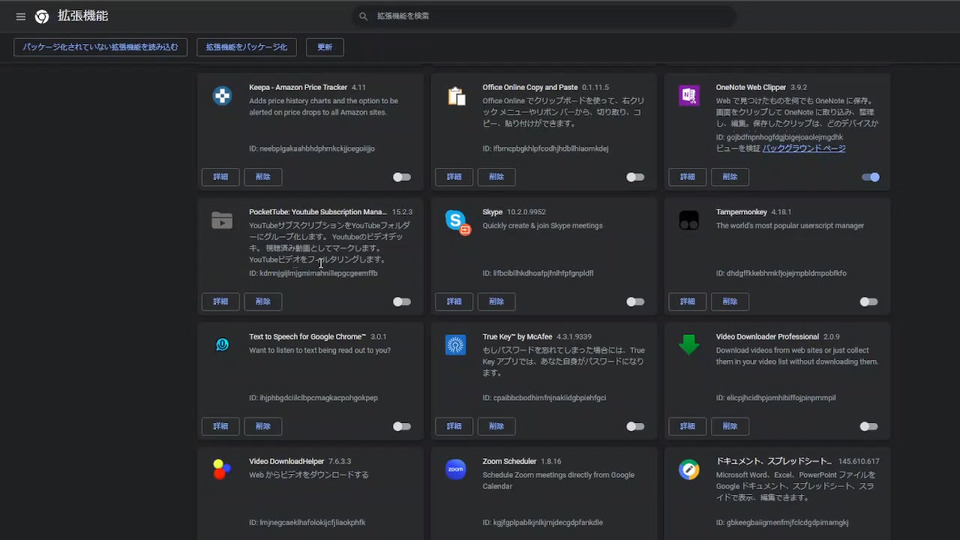Click 削除 to remove OneNote Web Clipper
Image resolution: width=960 pixels, height=540 pixels.
click(730, 177)
